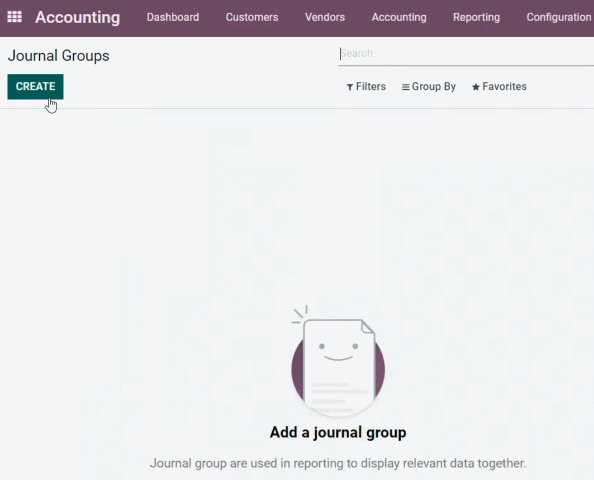Viewport: 594px width, 480px height.
Task: Focus the Search input field
Action: click(466, 54)
